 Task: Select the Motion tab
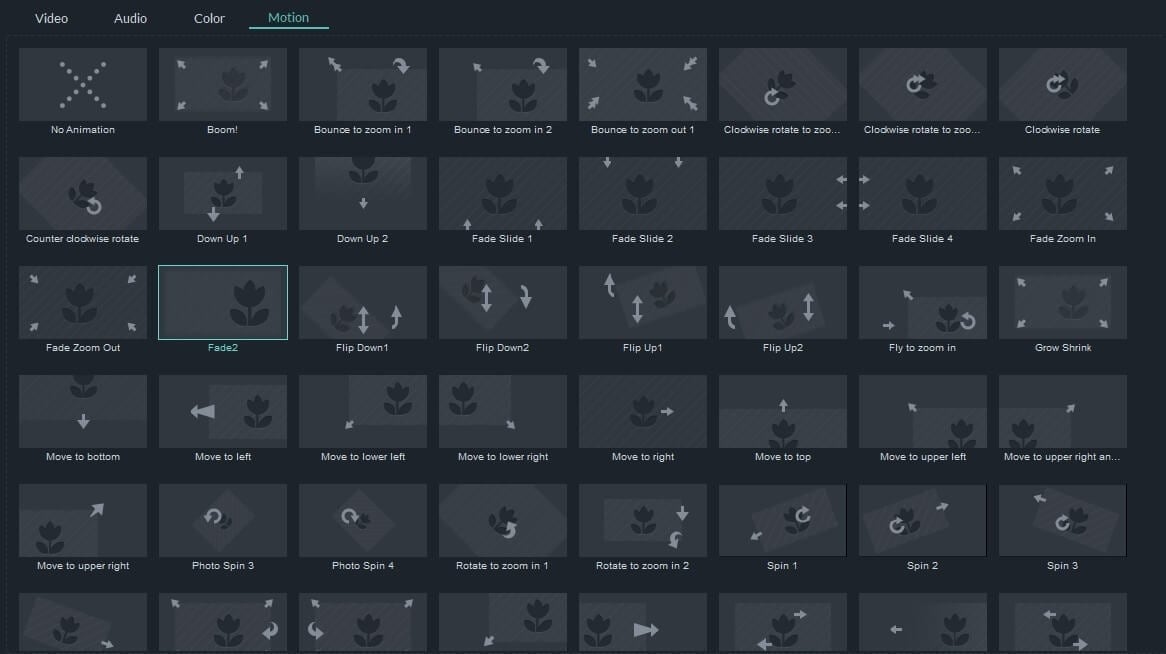pos(289,17)
